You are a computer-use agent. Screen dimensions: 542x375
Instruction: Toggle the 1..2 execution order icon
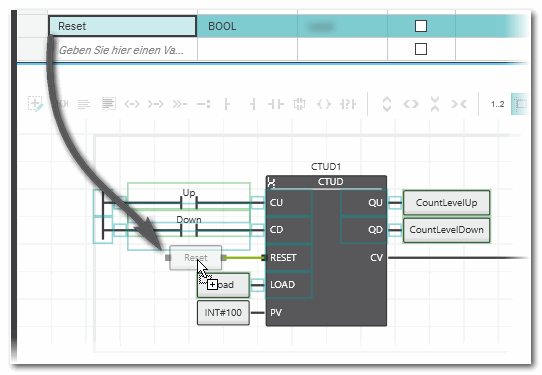click(x=497, y=104)
